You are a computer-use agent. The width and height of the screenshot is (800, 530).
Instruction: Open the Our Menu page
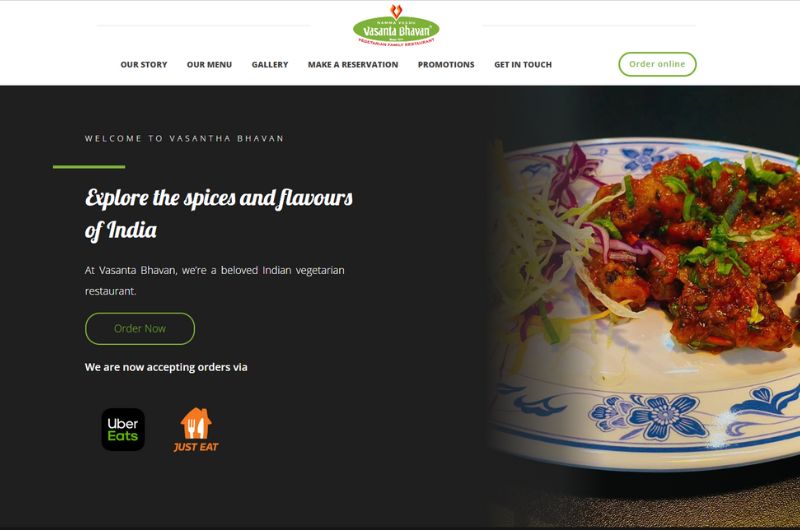(x=209, y=65)
